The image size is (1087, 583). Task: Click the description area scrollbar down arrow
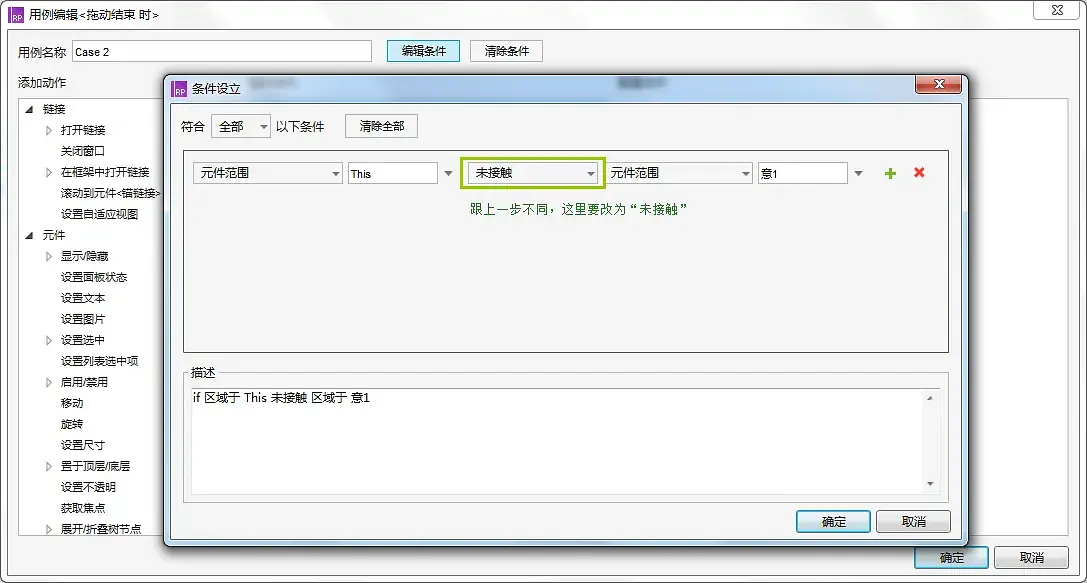pyautogui.click(x=931, y=485)
